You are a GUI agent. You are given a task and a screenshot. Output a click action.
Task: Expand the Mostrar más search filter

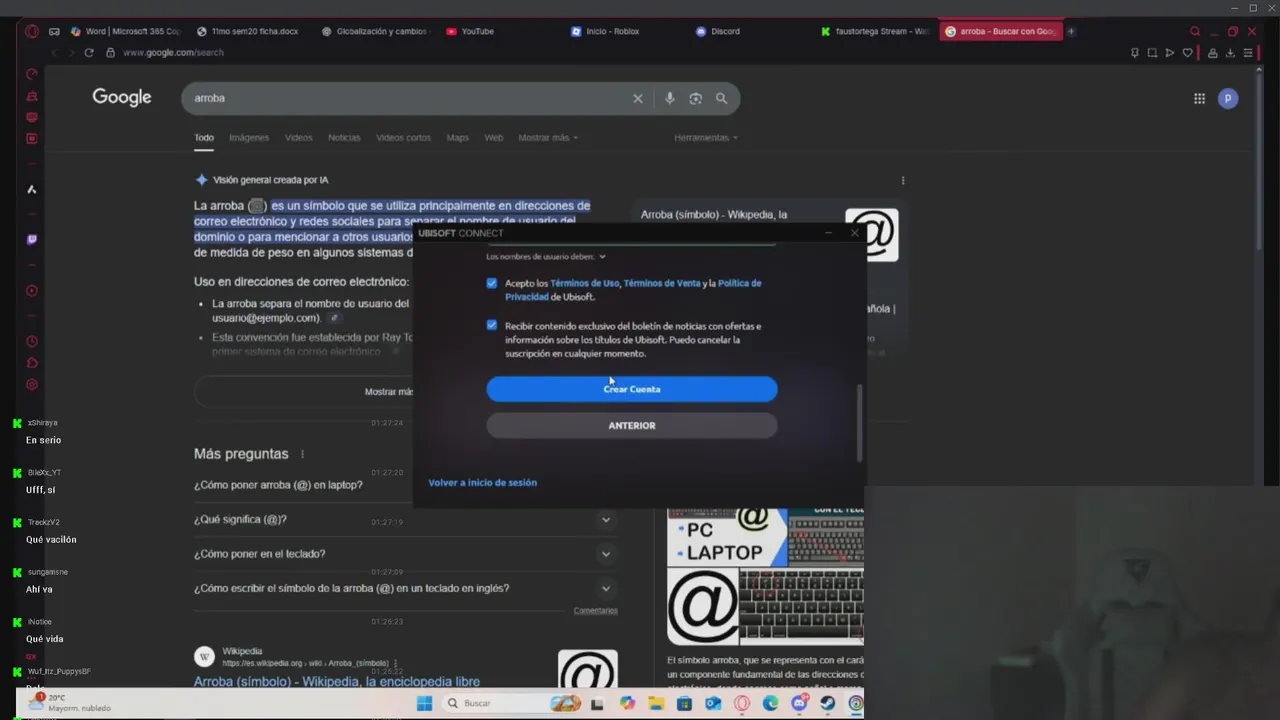tap(548, 138)
